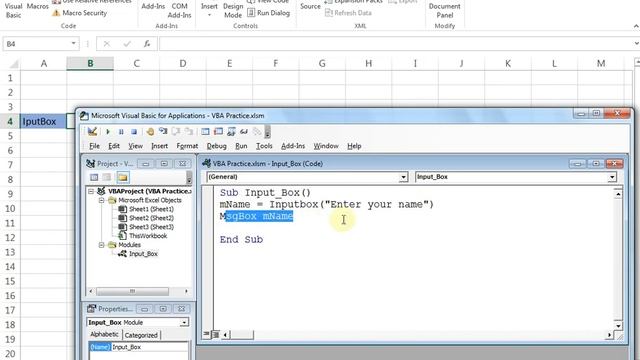Toggle Folders in the Project pane
Image resolution: width=640 pixels, height=360 pixels.
click(123, 177)
